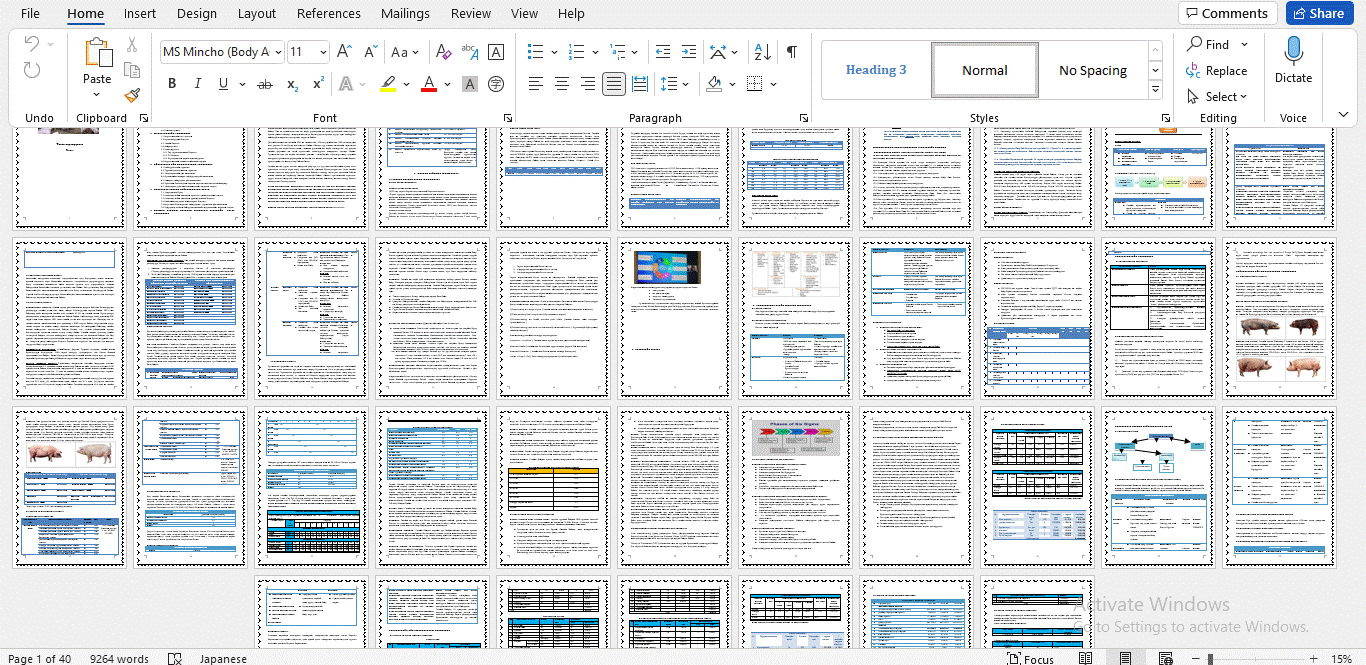Image resolution: width=1366 pixels, height=665 pixels.
Task: Increase font size with the Grow Font icon
Action: 344,52
